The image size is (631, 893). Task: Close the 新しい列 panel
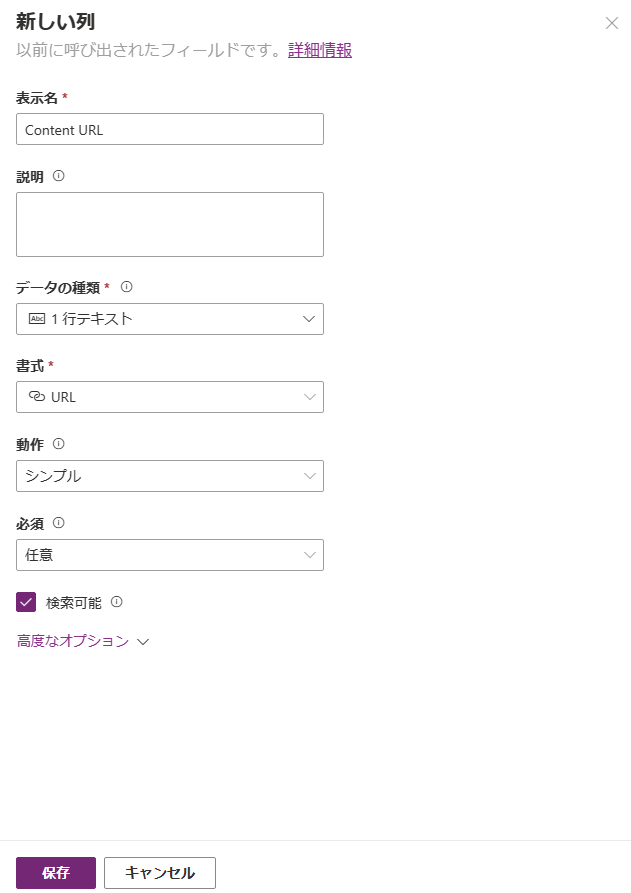pyautogui.click(x=613, y=24)
